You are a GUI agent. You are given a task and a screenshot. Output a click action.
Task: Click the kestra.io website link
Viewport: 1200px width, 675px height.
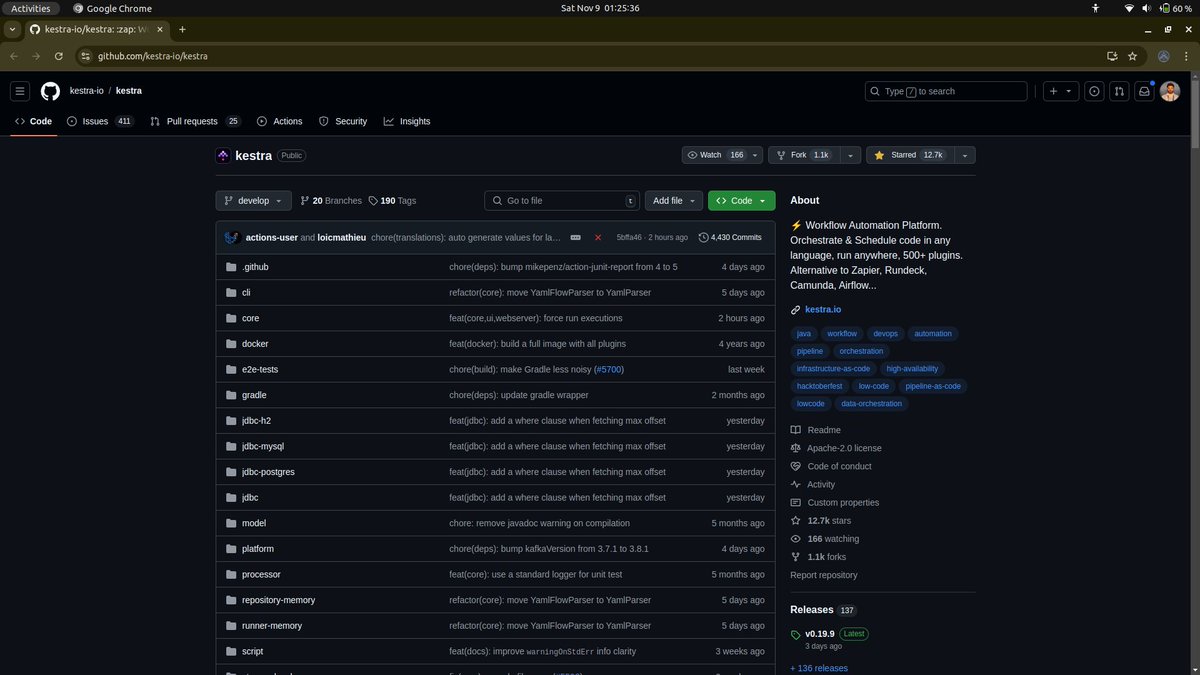click(x=823, y=310)
